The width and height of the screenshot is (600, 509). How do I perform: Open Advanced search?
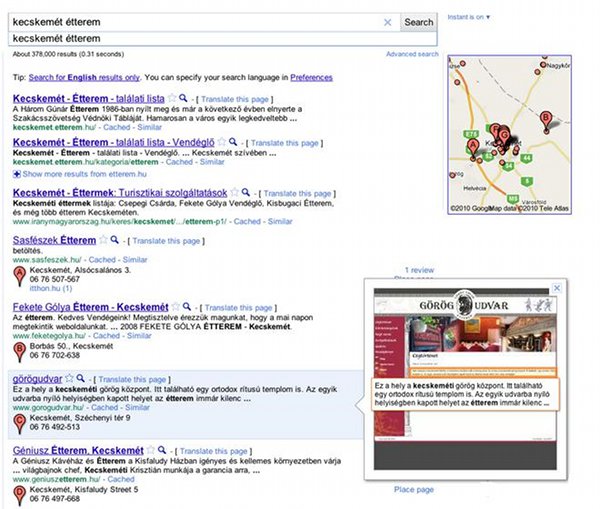pos(412,54)
